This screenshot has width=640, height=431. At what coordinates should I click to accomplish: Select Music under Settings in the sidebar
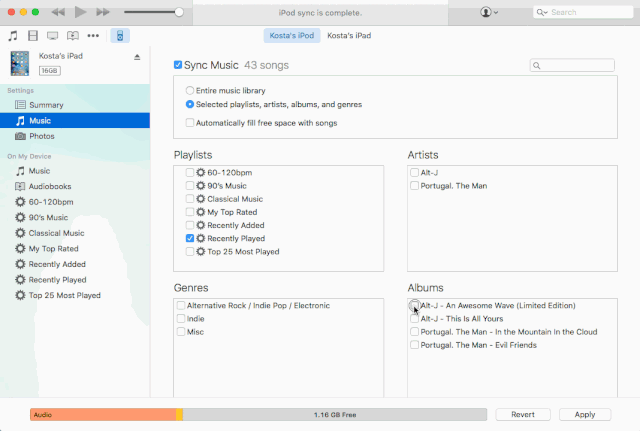(75, 120)
